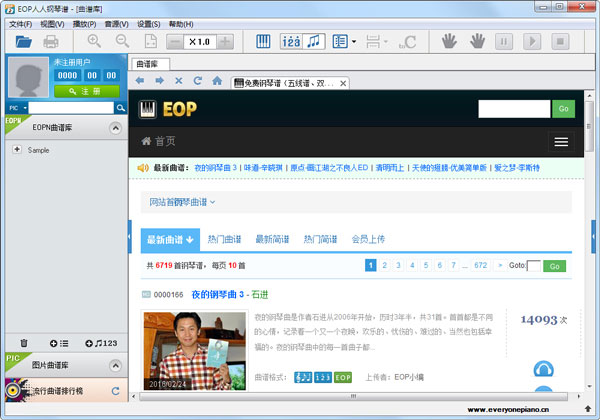Click the X 1.0 zoom scale control
This screenshot has height=420, width=600.
point(200,42)
